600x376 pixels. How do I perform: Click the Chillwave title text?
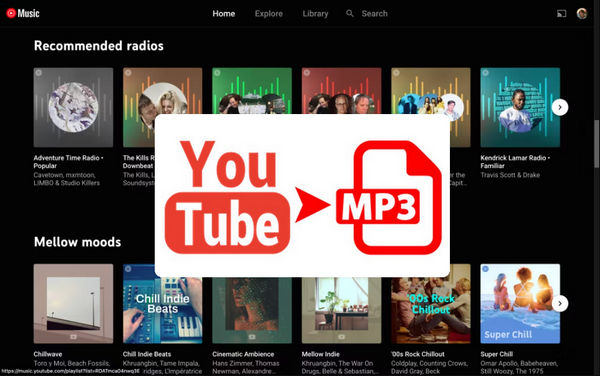[x=48, y=354]
